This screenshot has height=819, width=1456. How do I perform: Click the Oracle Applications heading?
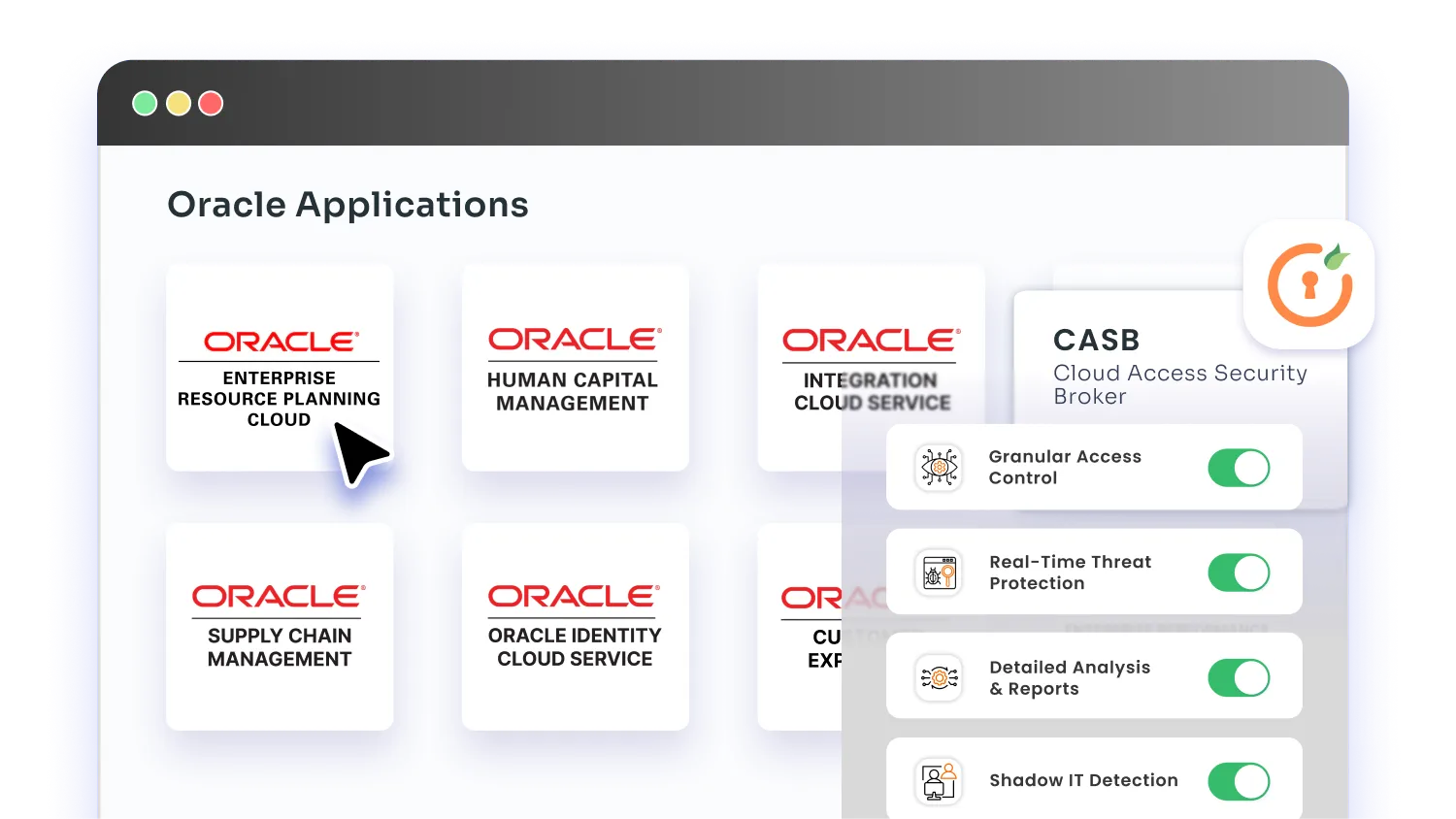(x=347, y=204)
